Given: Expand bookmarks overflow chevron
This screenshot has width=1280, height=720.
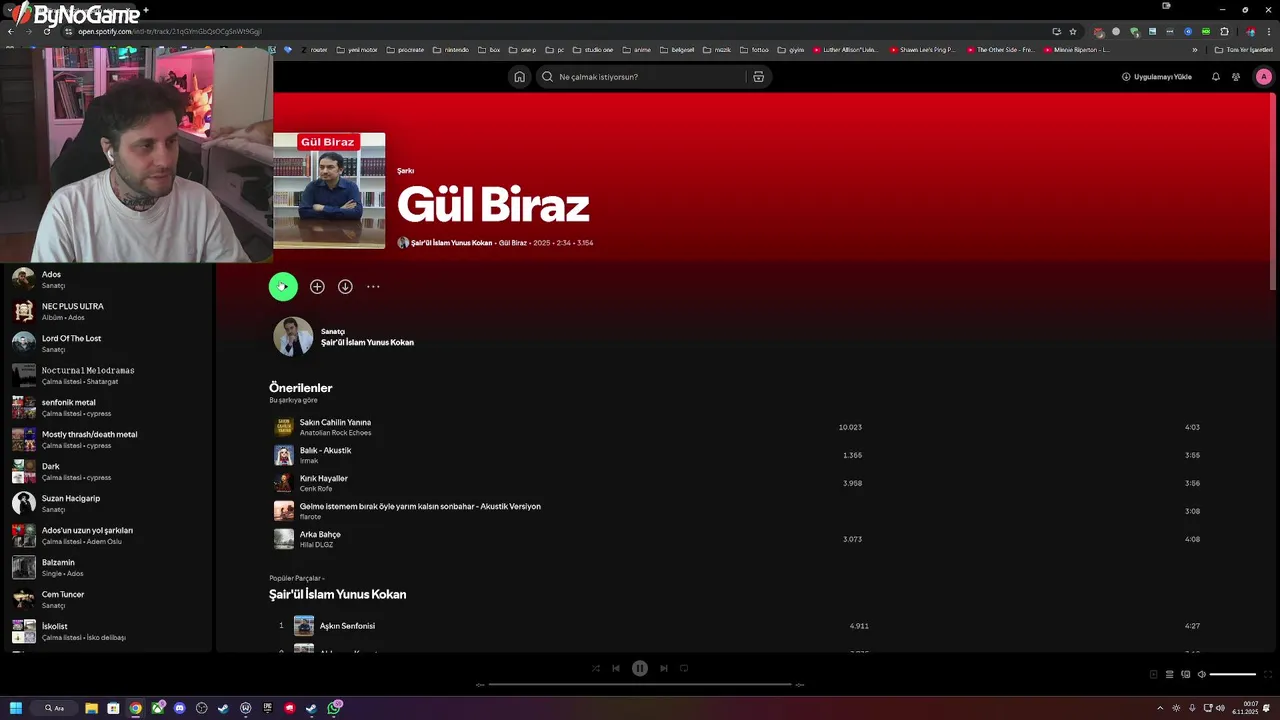Looking at the screenshot, I should (x=1194, y=49).
